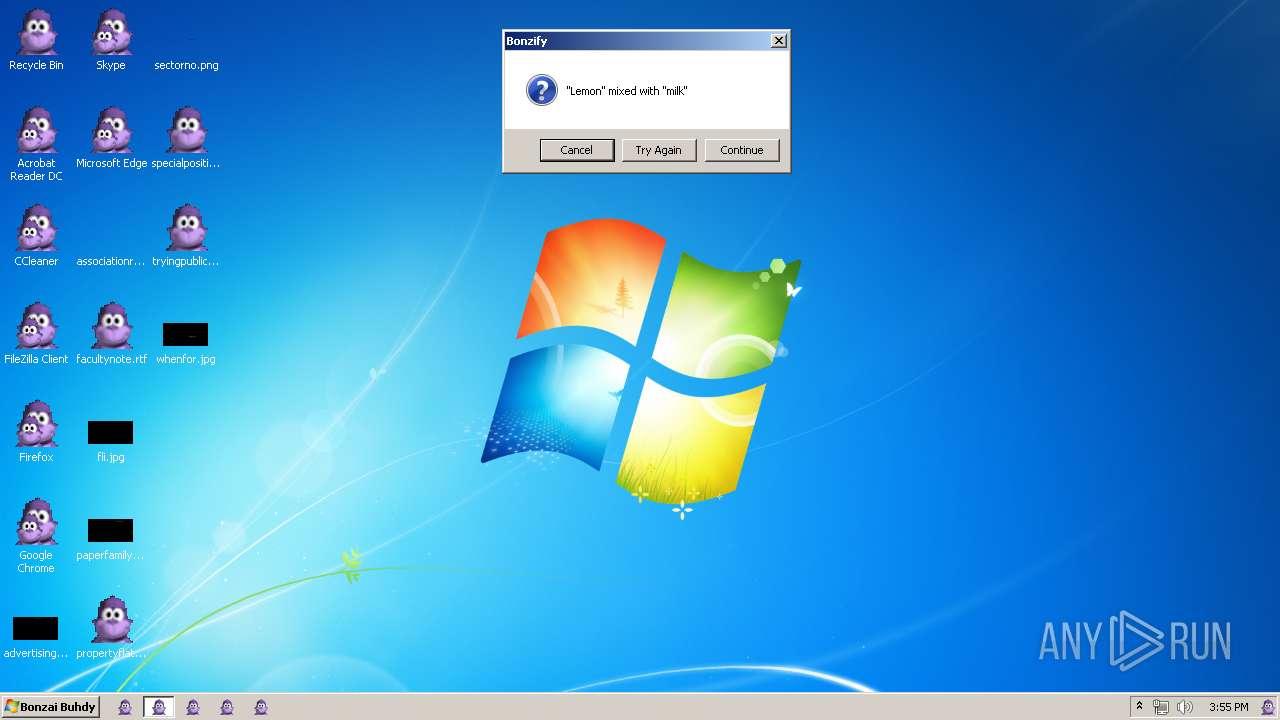Open the volume speaker tray icon
This screenshot has width=1280, height=720.
pyautogui.click(x=1185, y=707)
